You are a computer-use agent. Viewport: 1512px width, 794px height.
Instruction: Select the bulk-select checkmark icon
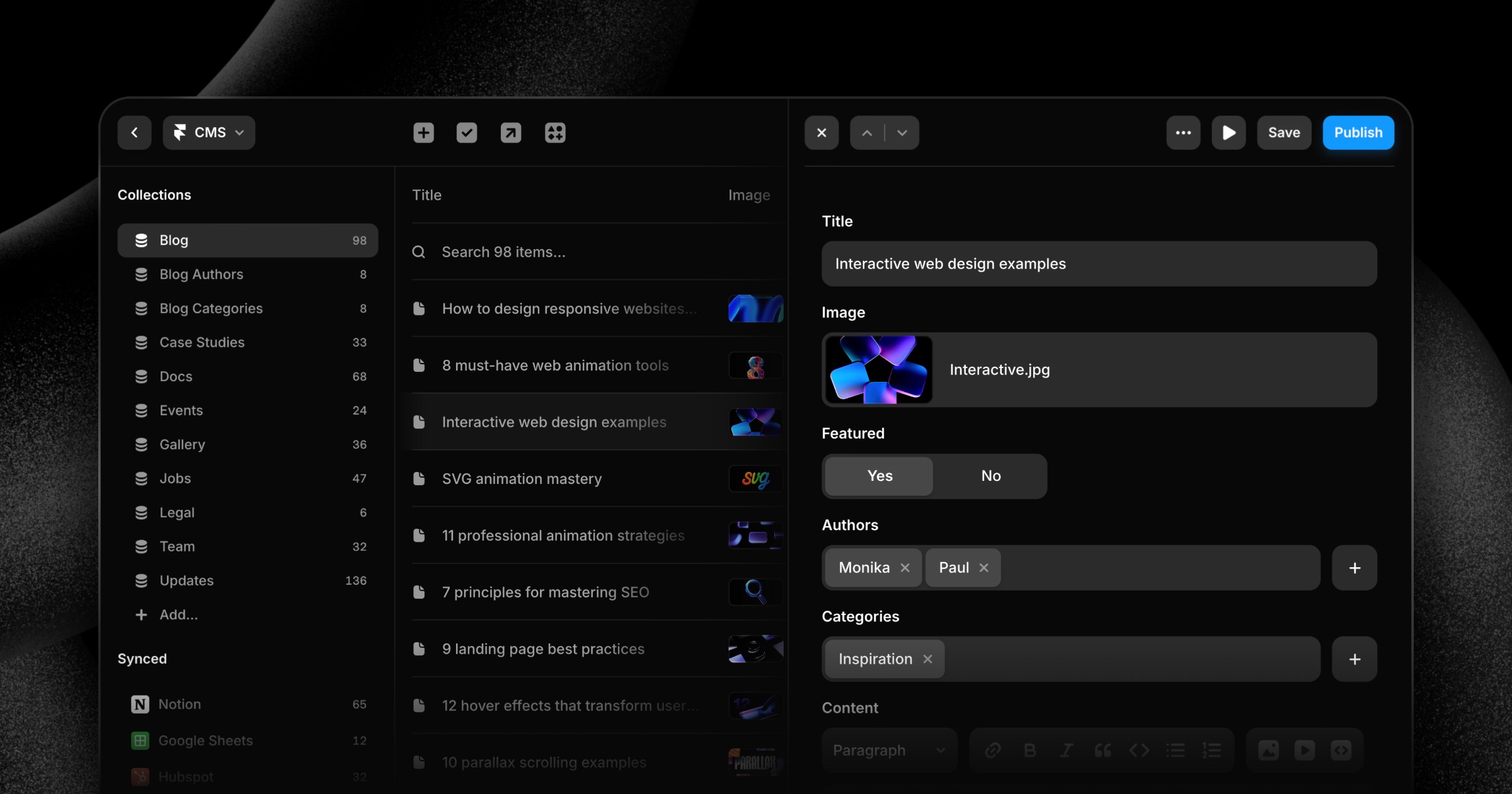(466, 132)
